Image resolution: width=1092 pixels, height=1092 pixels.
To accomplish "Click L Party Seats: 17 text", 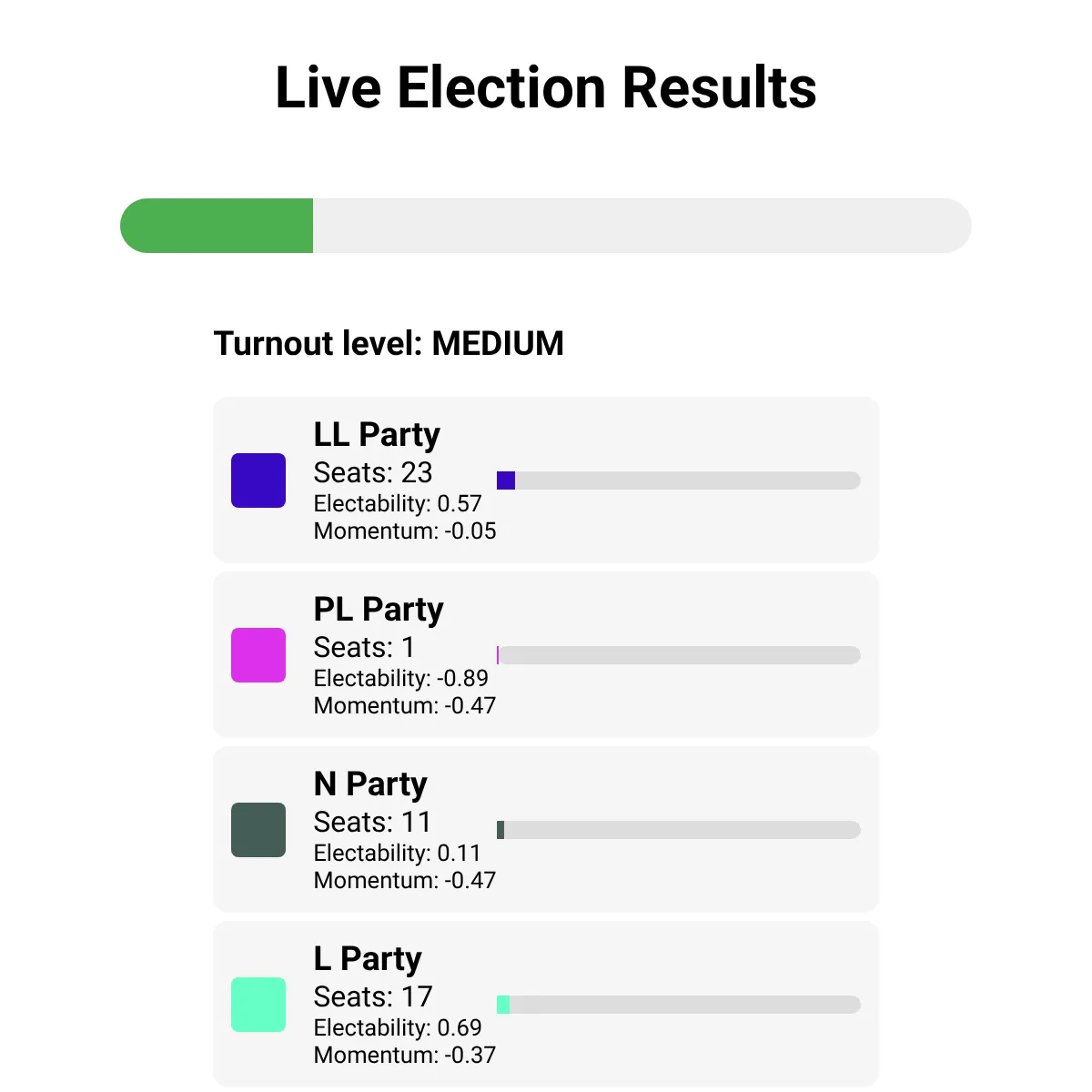I will [373, 997].
